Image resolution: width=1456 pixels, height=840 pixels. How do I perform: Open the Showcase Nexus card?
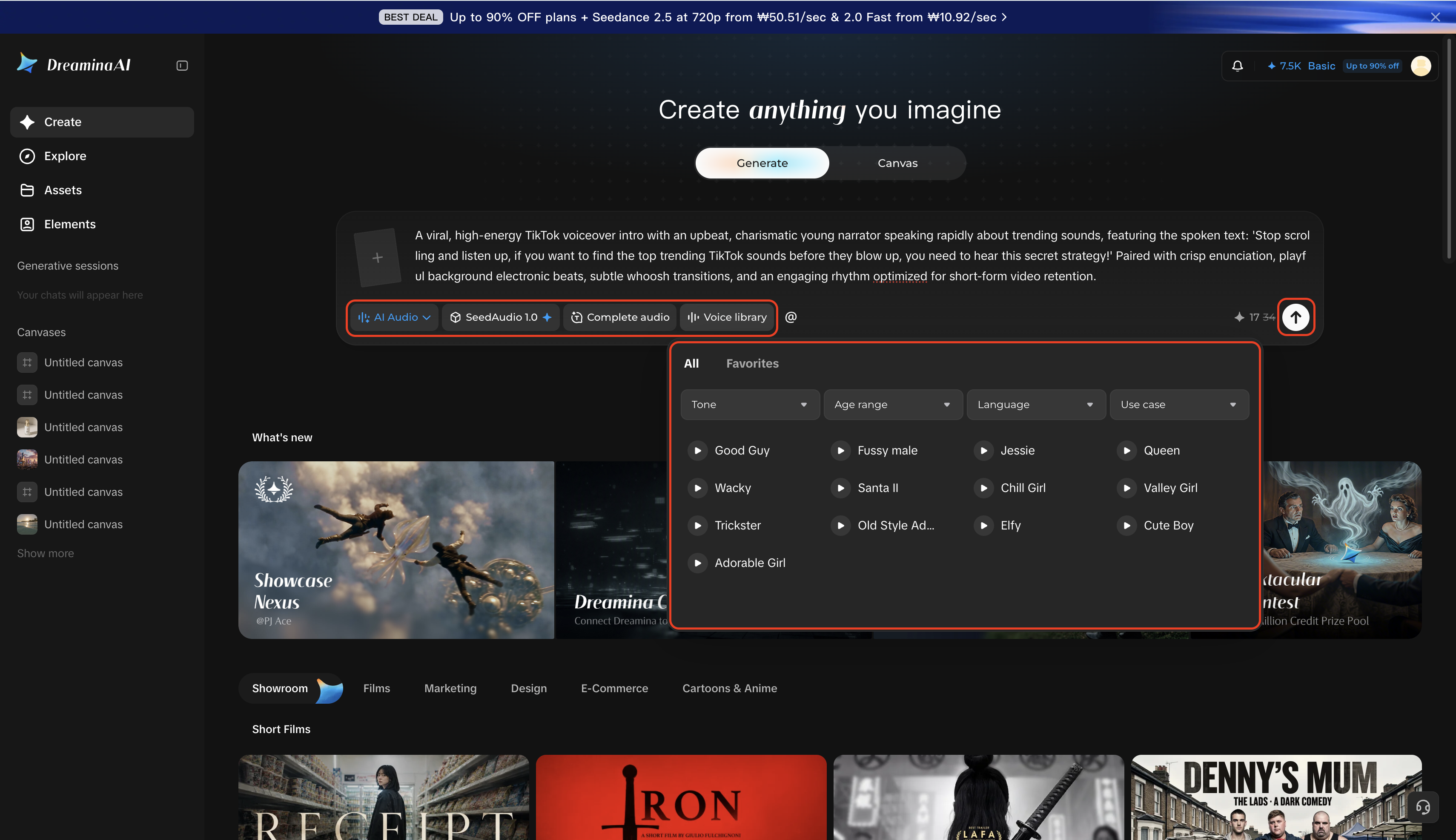396,550
